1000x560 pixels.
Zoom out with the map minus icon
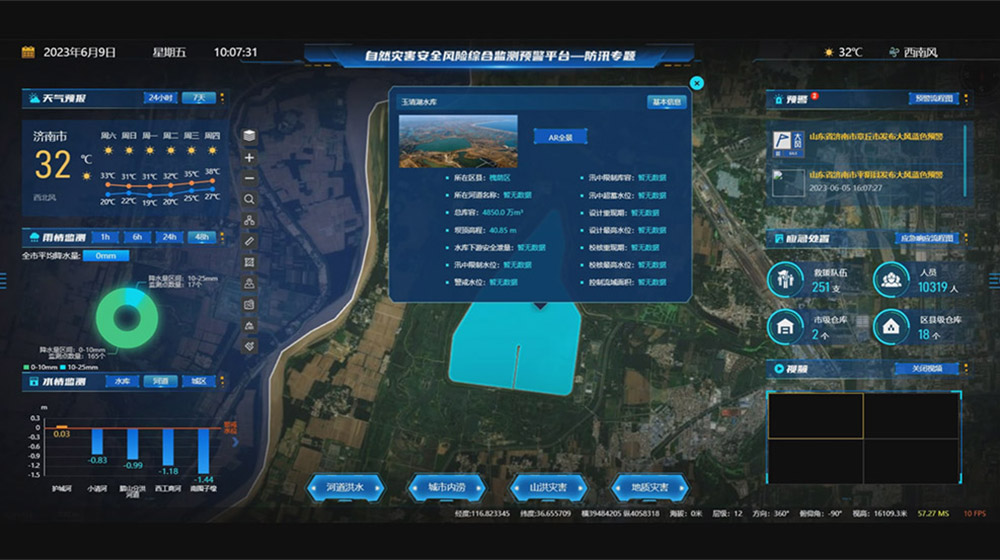pyautogui.click(x=249, y=178)
